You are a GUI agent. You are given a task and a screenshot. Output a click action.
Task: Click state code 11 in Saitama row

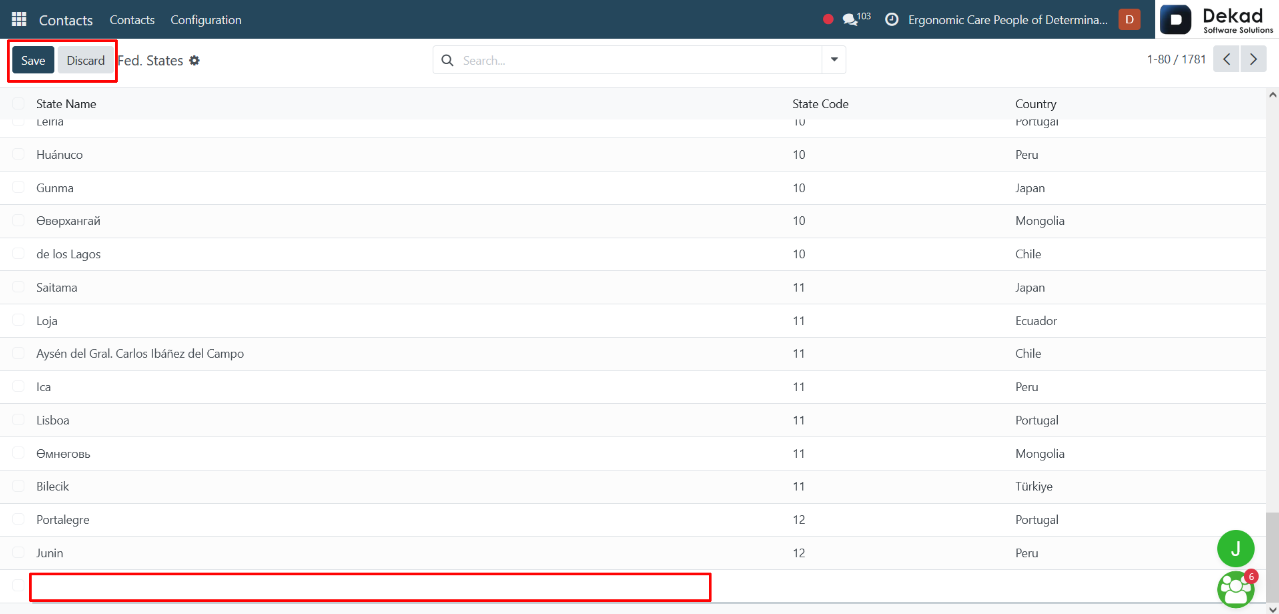pos(799,288)
